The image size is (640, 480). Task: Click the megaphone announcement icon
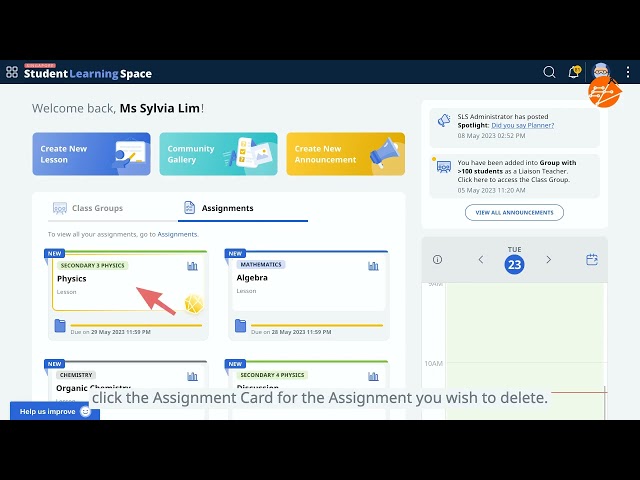pyautogui.click(x=444, y=120)
